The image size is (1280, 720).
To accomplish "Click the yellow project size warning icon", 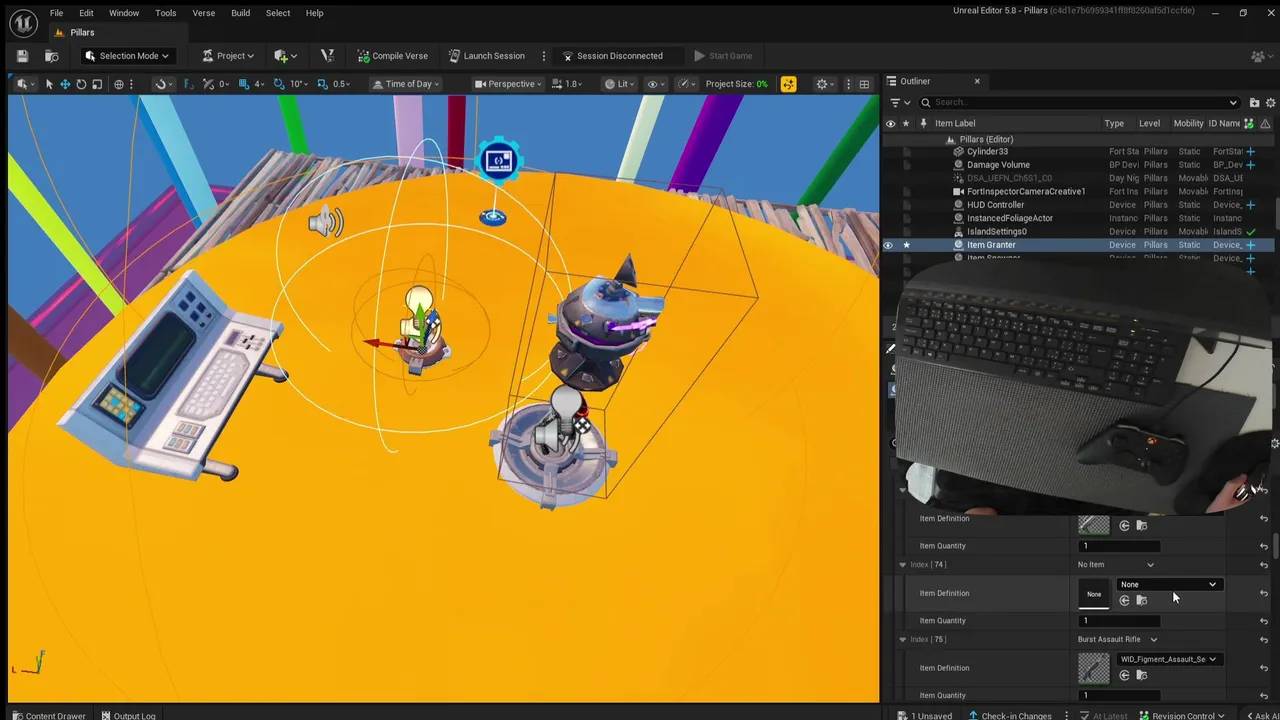I will [788, 84].
